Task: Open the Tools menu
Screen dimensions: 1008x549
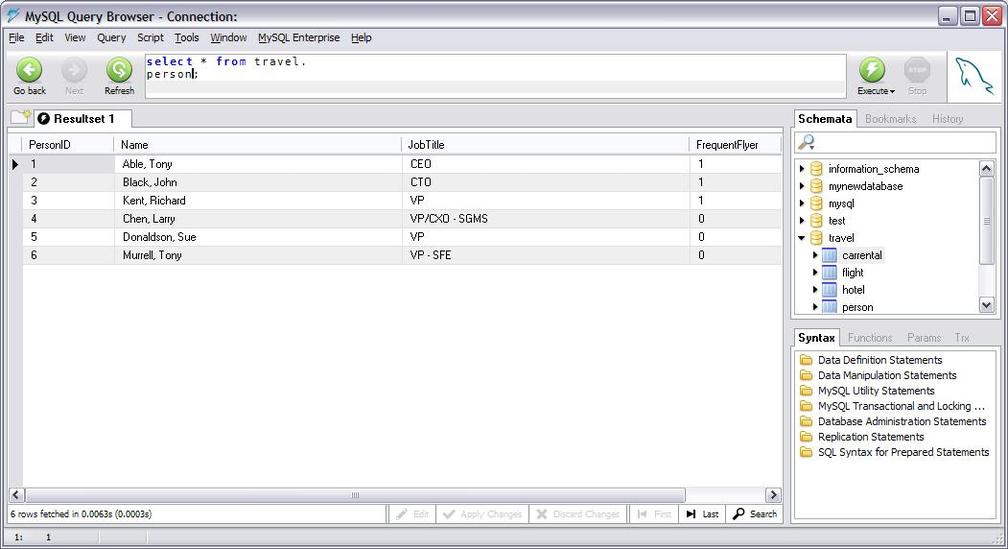Action: click(x=186, y=38)
